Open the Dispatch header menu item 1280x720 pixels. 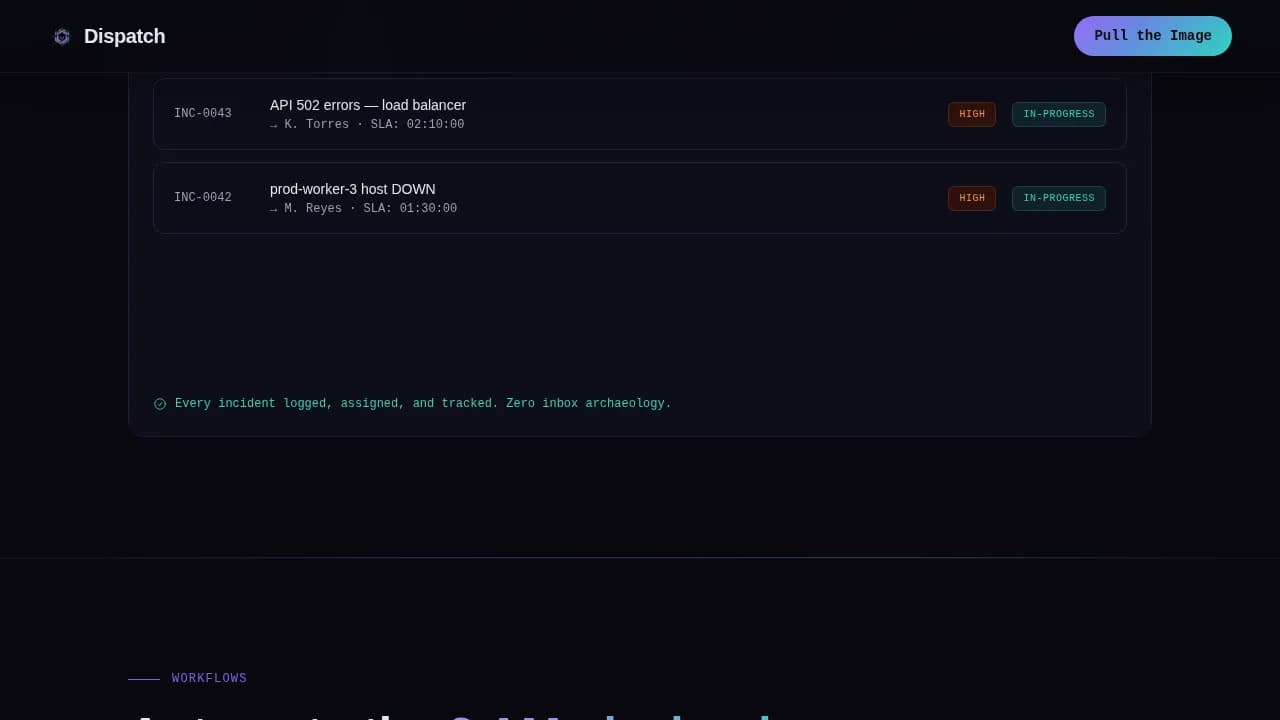tap(124, 36)
